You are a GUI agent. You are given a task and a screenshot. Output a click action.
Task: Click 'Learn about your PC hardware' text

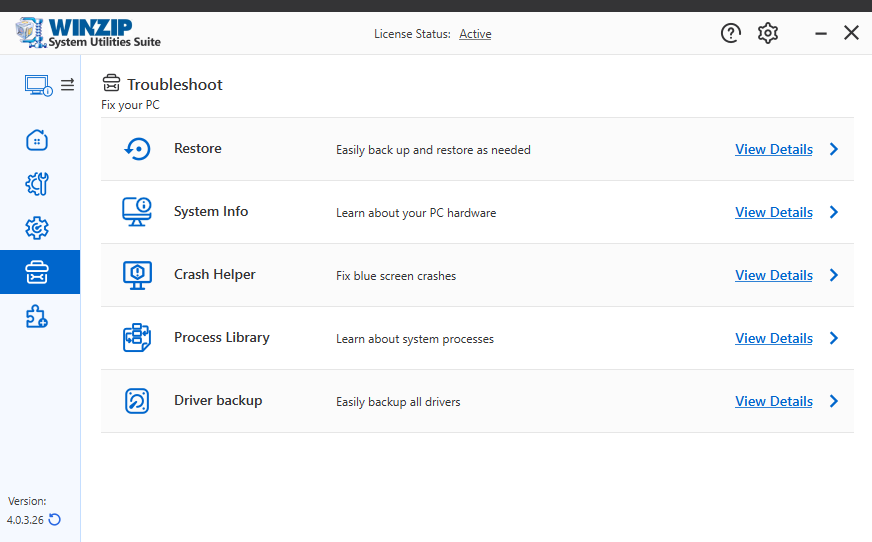click(416, 213)
